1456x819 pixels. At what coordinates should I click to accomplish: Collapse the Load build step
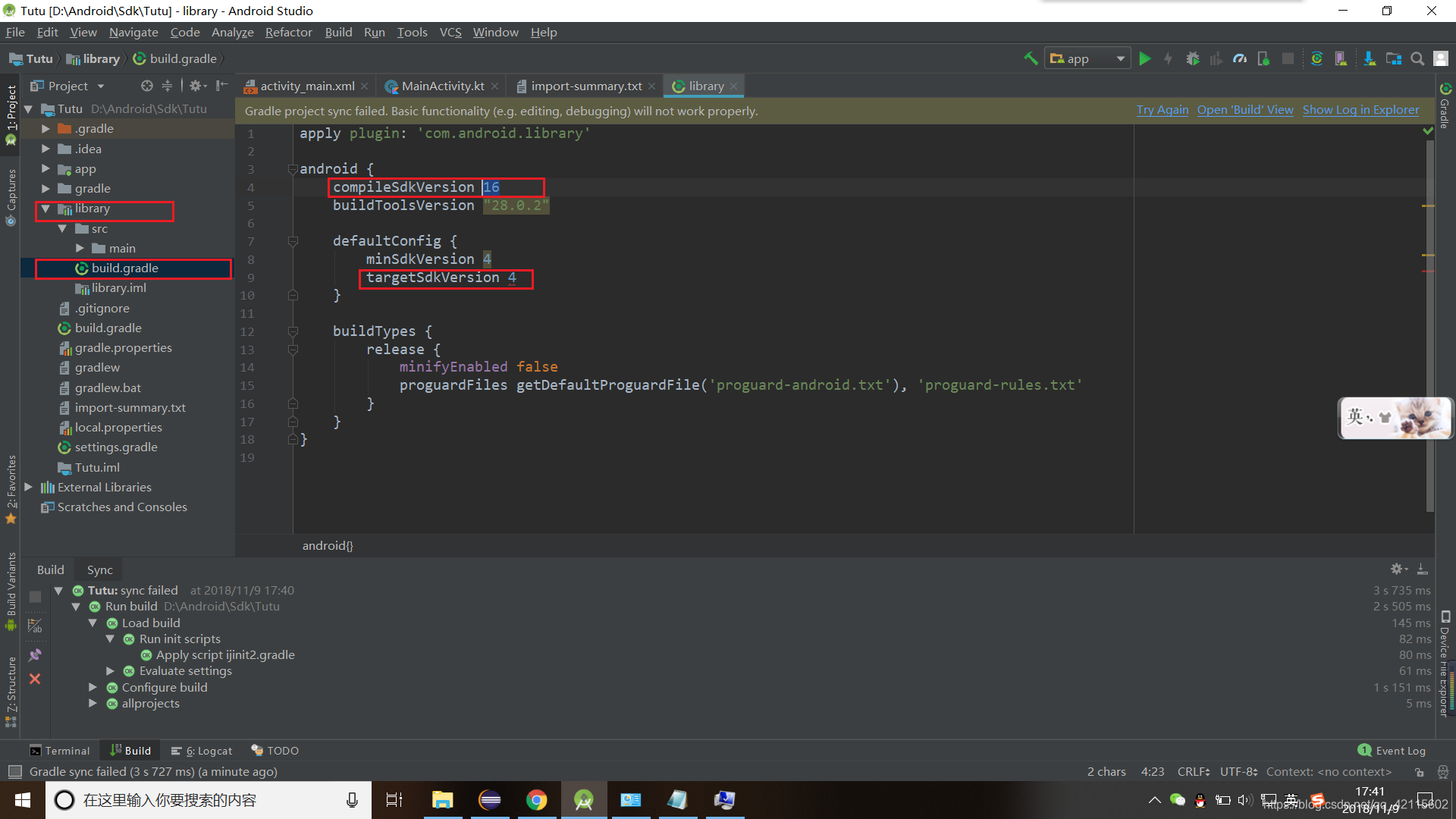point(93,623)
